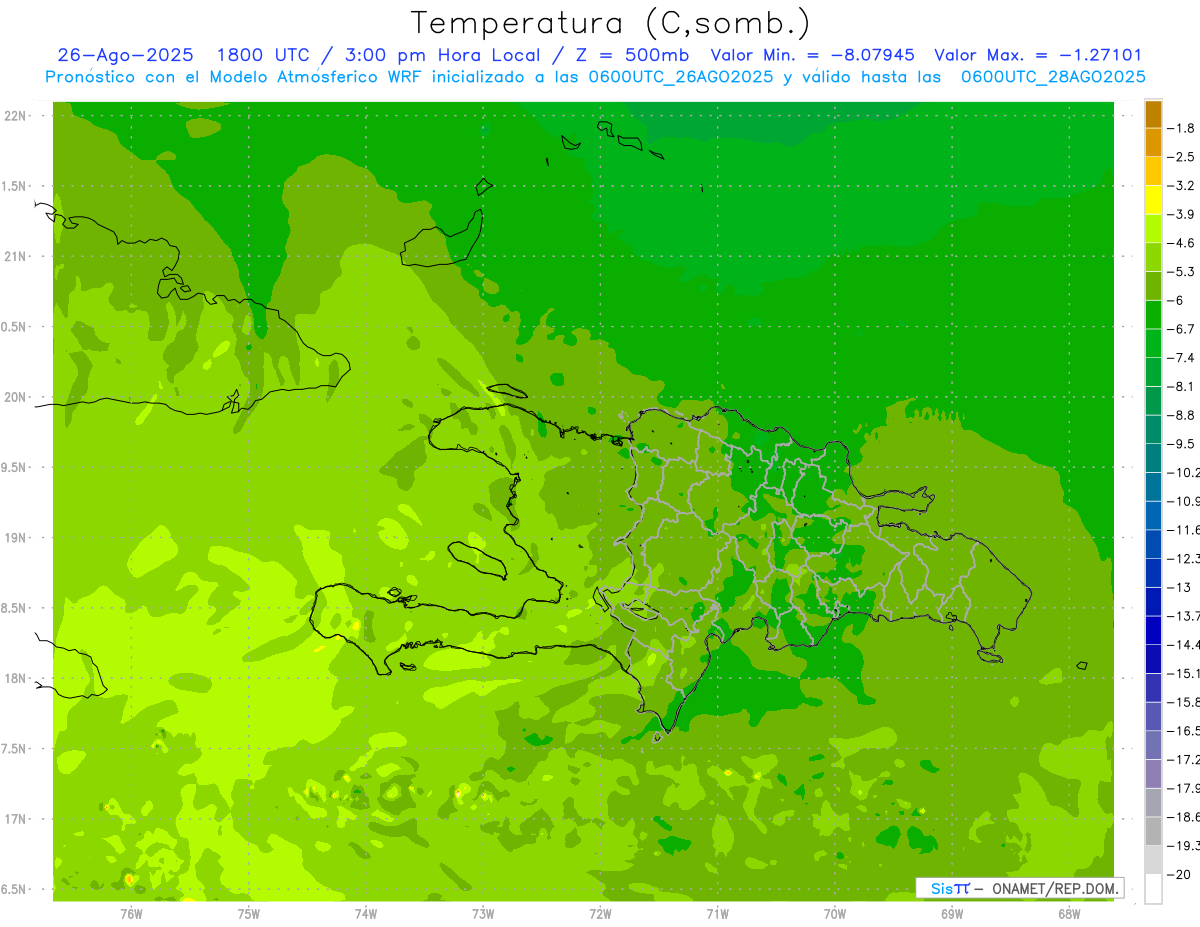Click the '72W' longitude axis label

pyautogui.click(x=601, y=914)
